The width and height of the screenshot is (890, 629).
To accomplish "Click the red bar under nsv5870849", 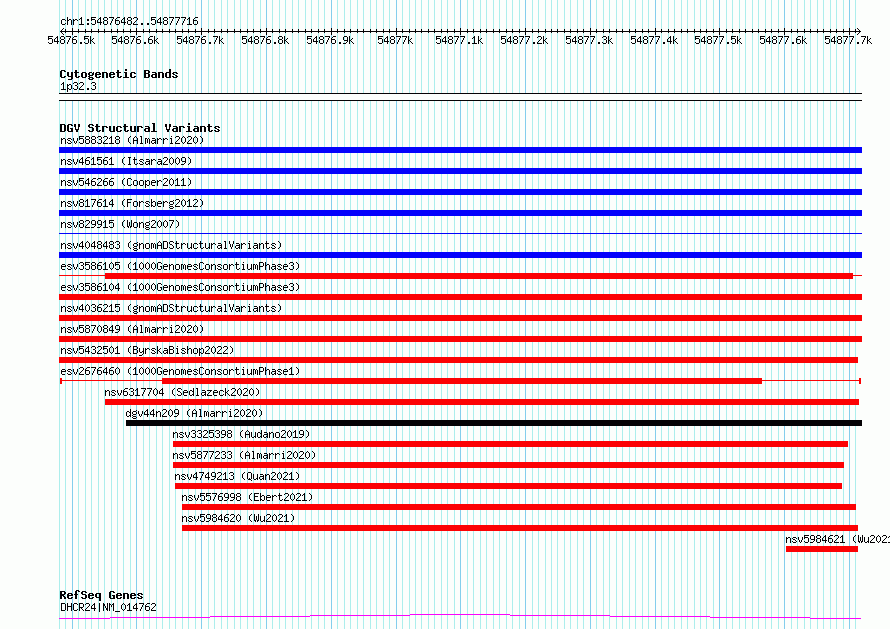I will pyautogui.click(x=460, y=339).
